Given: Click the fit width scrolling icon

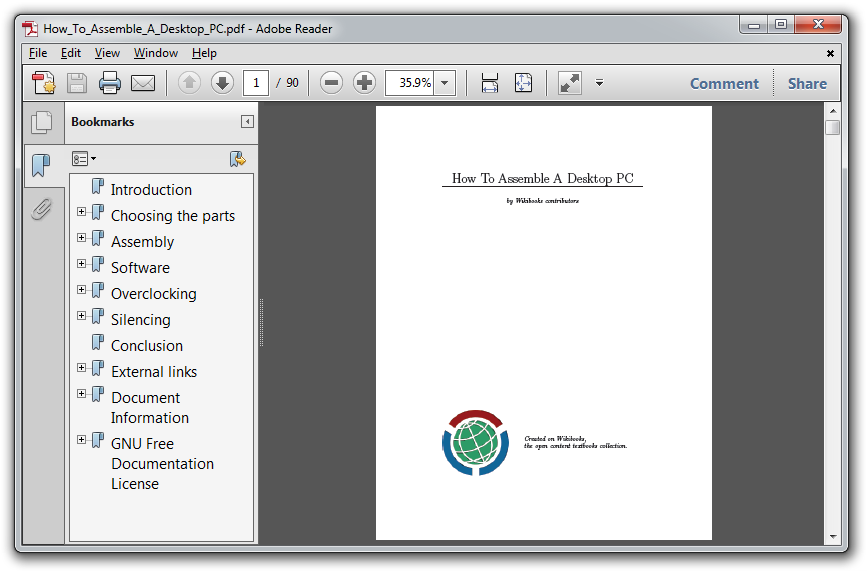Looking at the screenshot, I should point(489,83).
